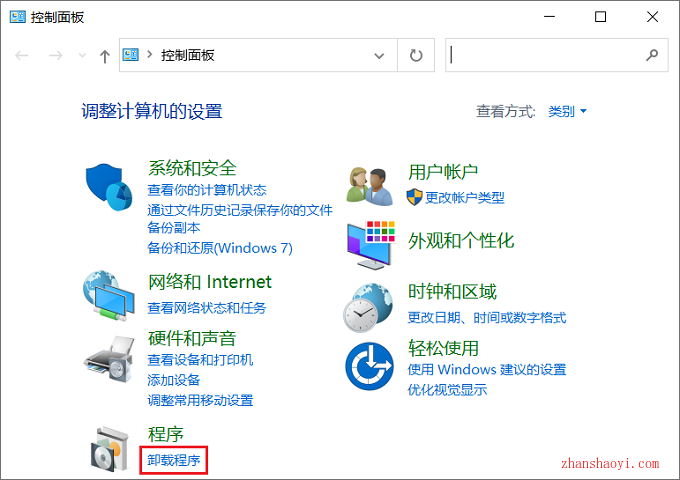Click the Programs disc box icon

[x=110, y=450]
